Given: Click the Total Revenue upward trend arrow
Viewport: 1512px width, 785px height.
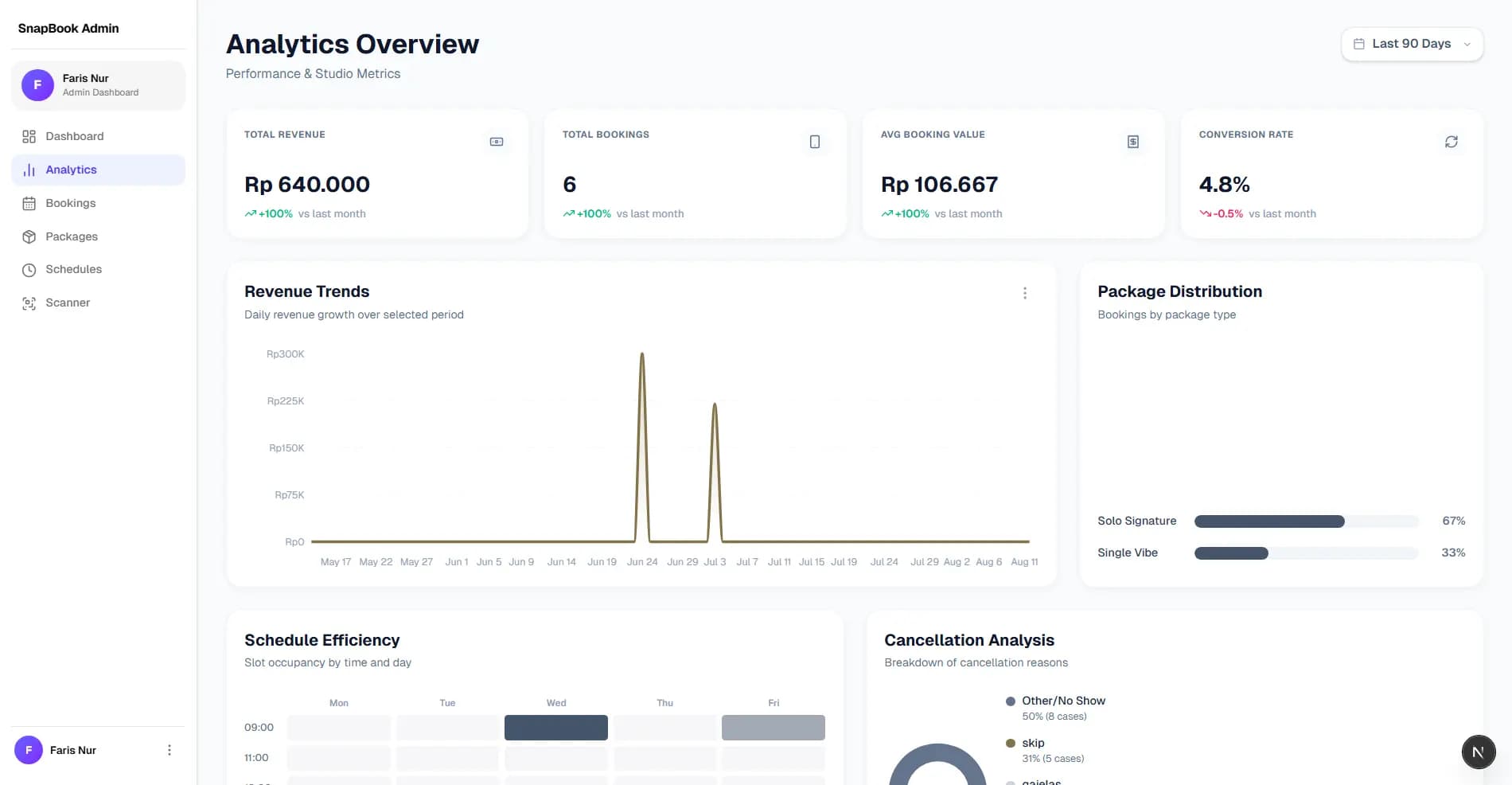Looking at the screenshot, I should click(x=251, y=213).
